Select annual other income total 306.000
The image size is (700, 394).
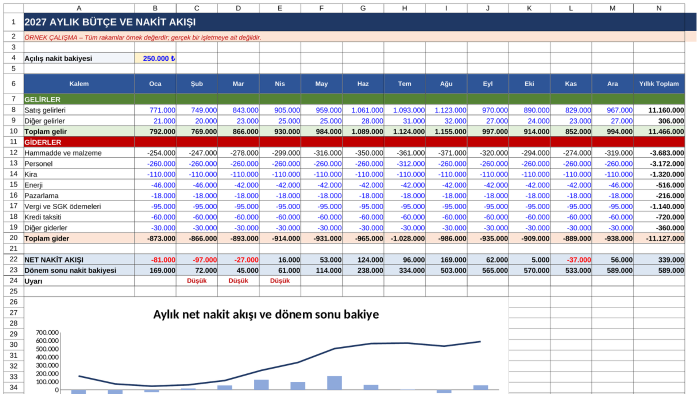pos(659,120)
